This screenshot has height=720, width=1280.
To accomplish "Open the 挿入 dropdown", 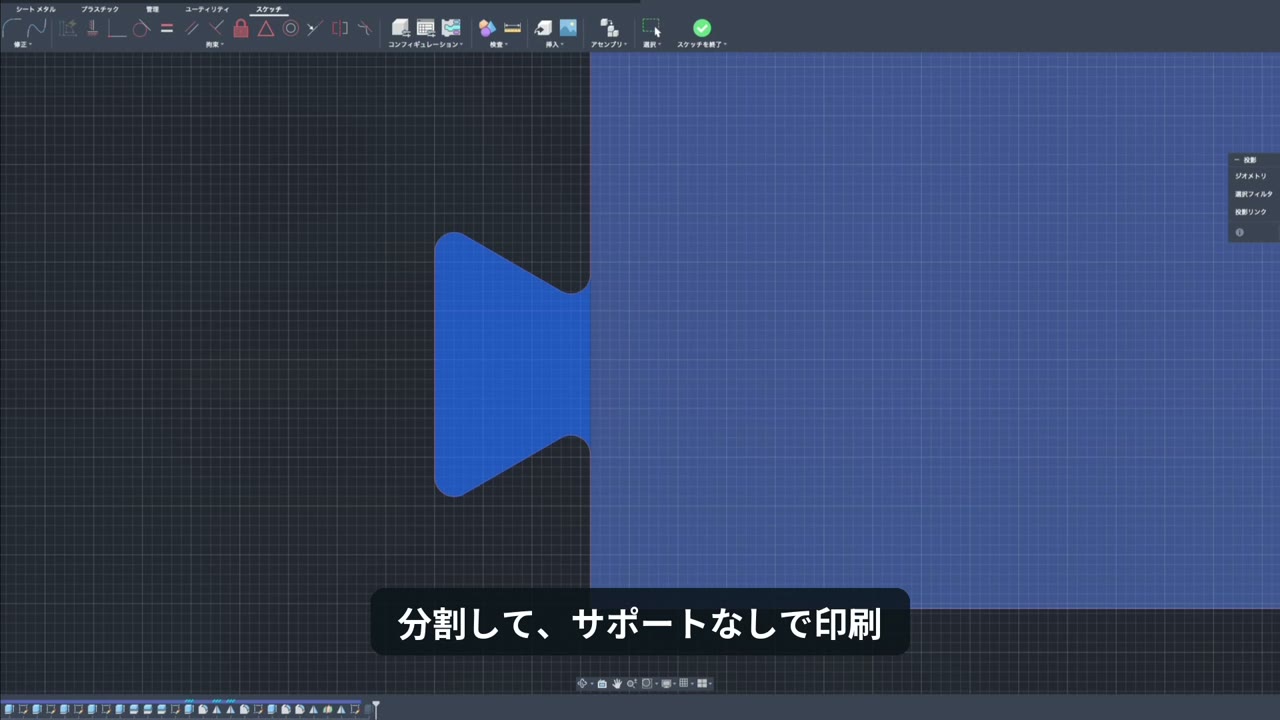I will [x=554, y=44].
